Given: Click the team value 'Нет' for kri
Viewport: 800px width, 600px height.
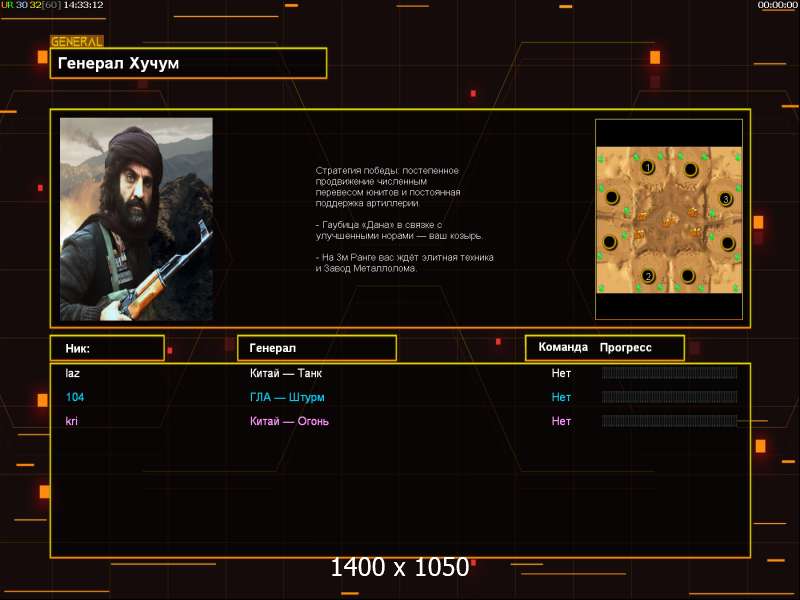Looking at the screenshot, I should coord(561,421).
